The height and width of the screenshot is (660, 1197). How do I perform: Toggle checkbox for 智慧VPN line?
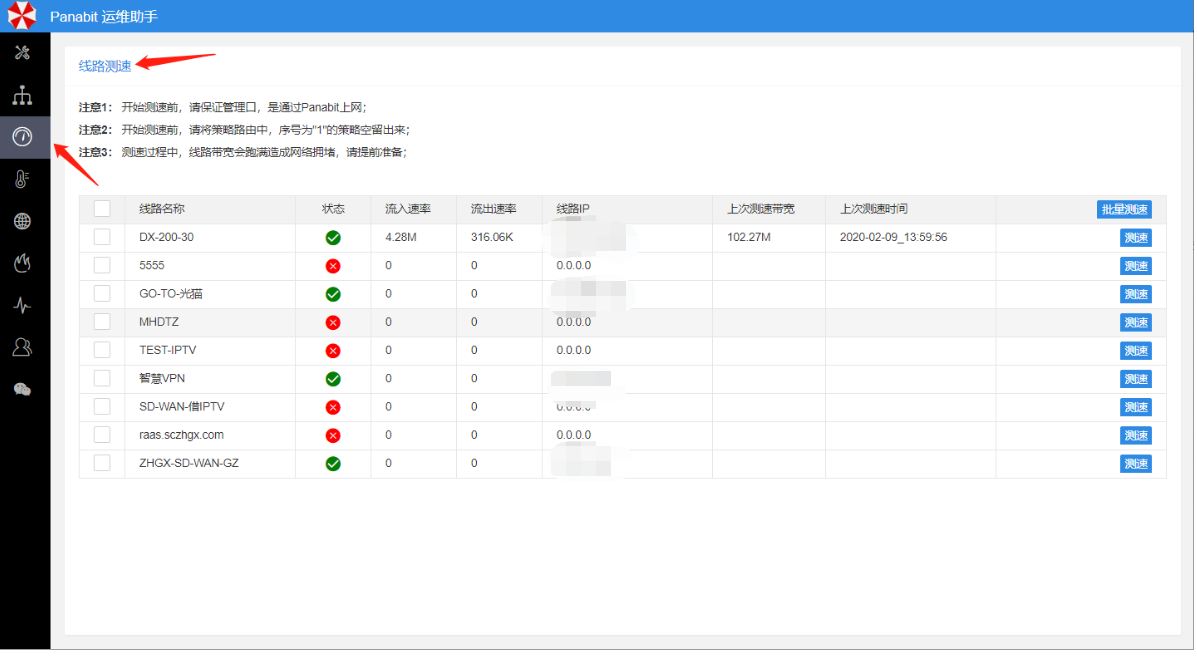click(x=102, y=378)
